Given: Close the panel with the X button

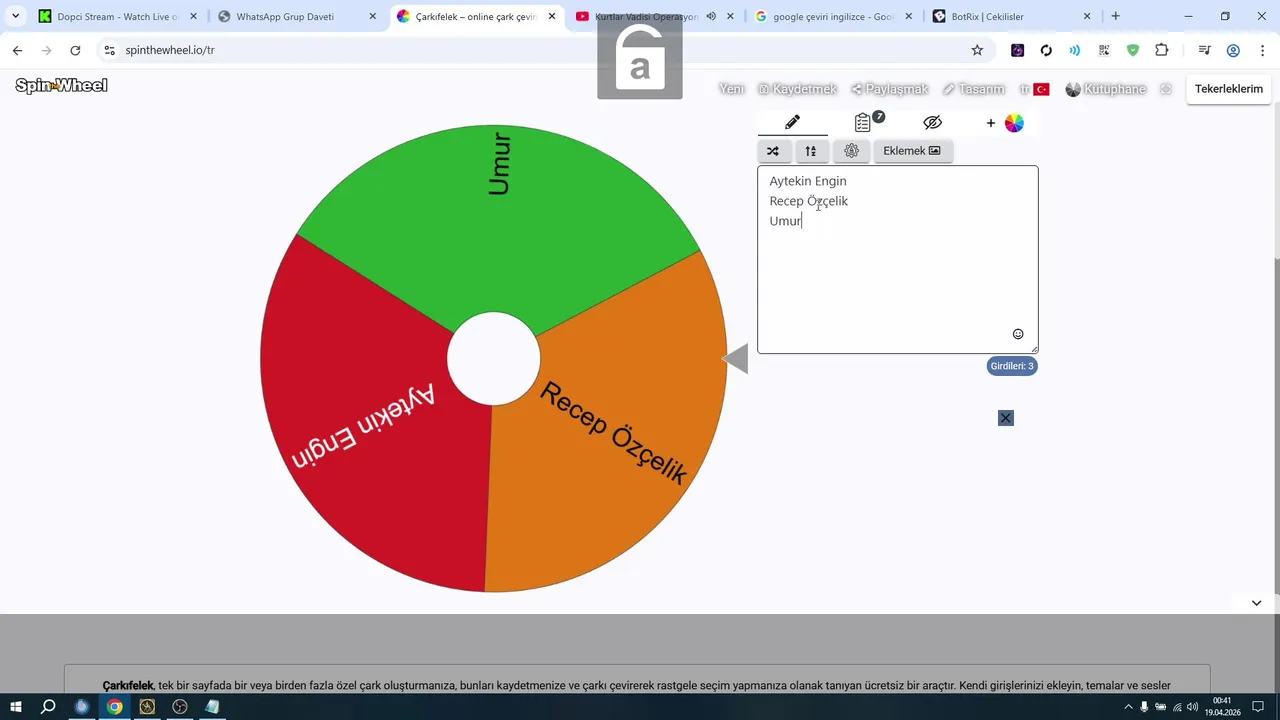Looking at the screenshot, I should (x=1006, y=418).
